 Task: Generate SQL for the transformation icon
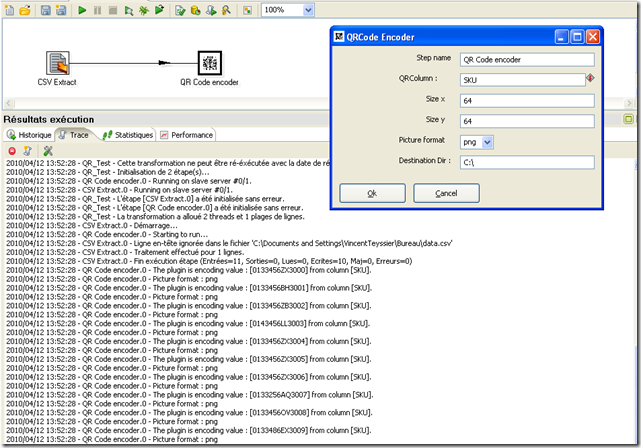(211, 10)
